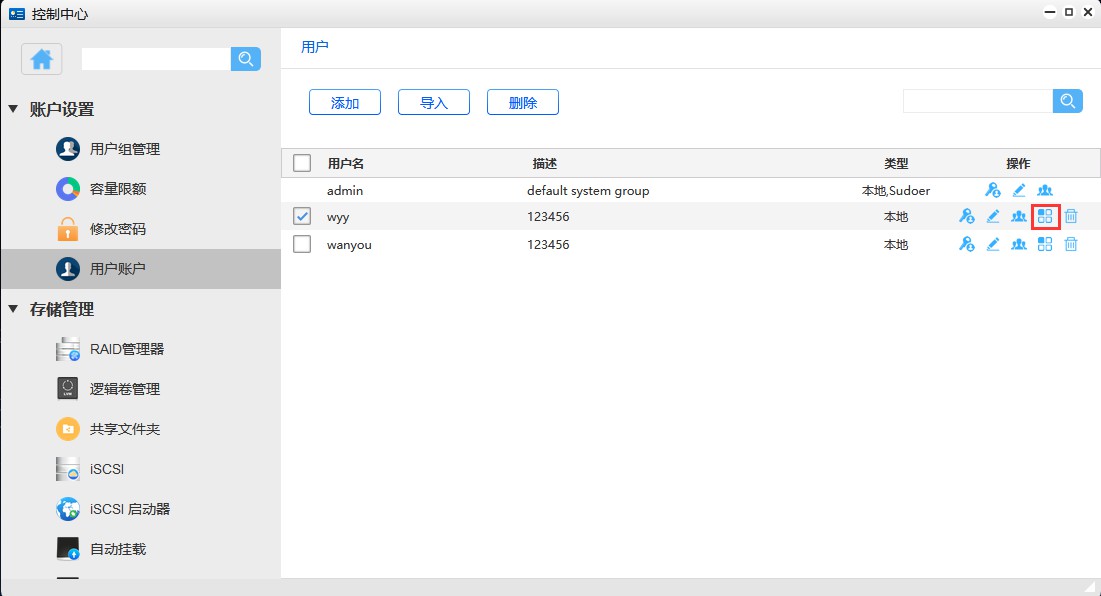Open app permissions for user wyy
Viewport: 1101px width, 596px height.
tap(1045, 216)
